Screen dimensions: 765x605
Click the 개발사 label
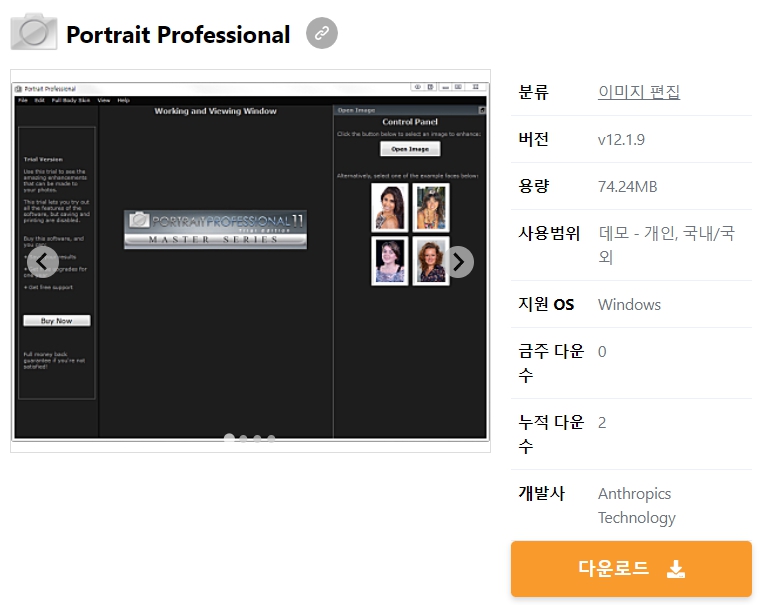click(542, 493)
